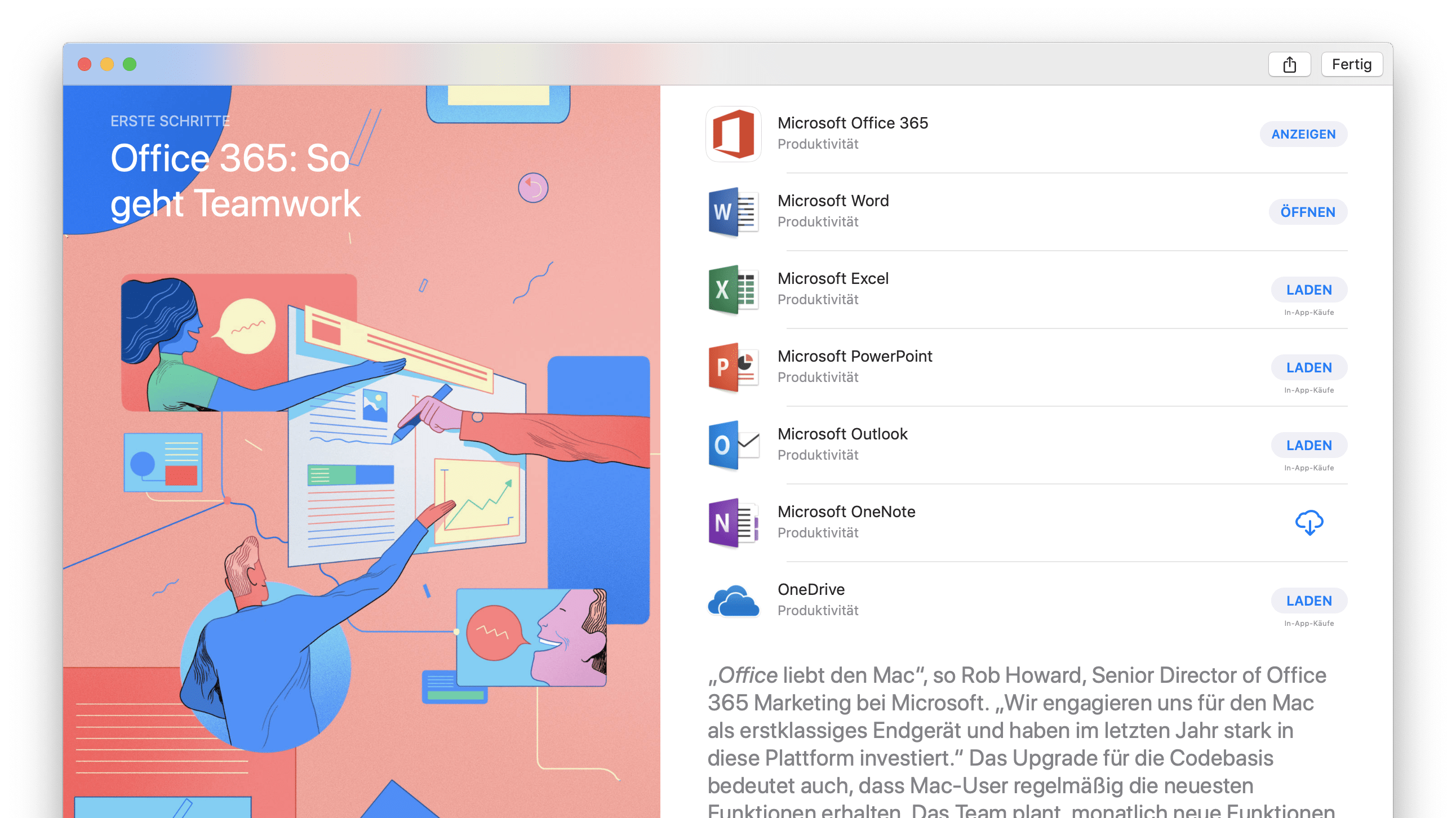Click the In-App-Käufe label under Outlook
1456x818 pixels.
pos(1308,468)
